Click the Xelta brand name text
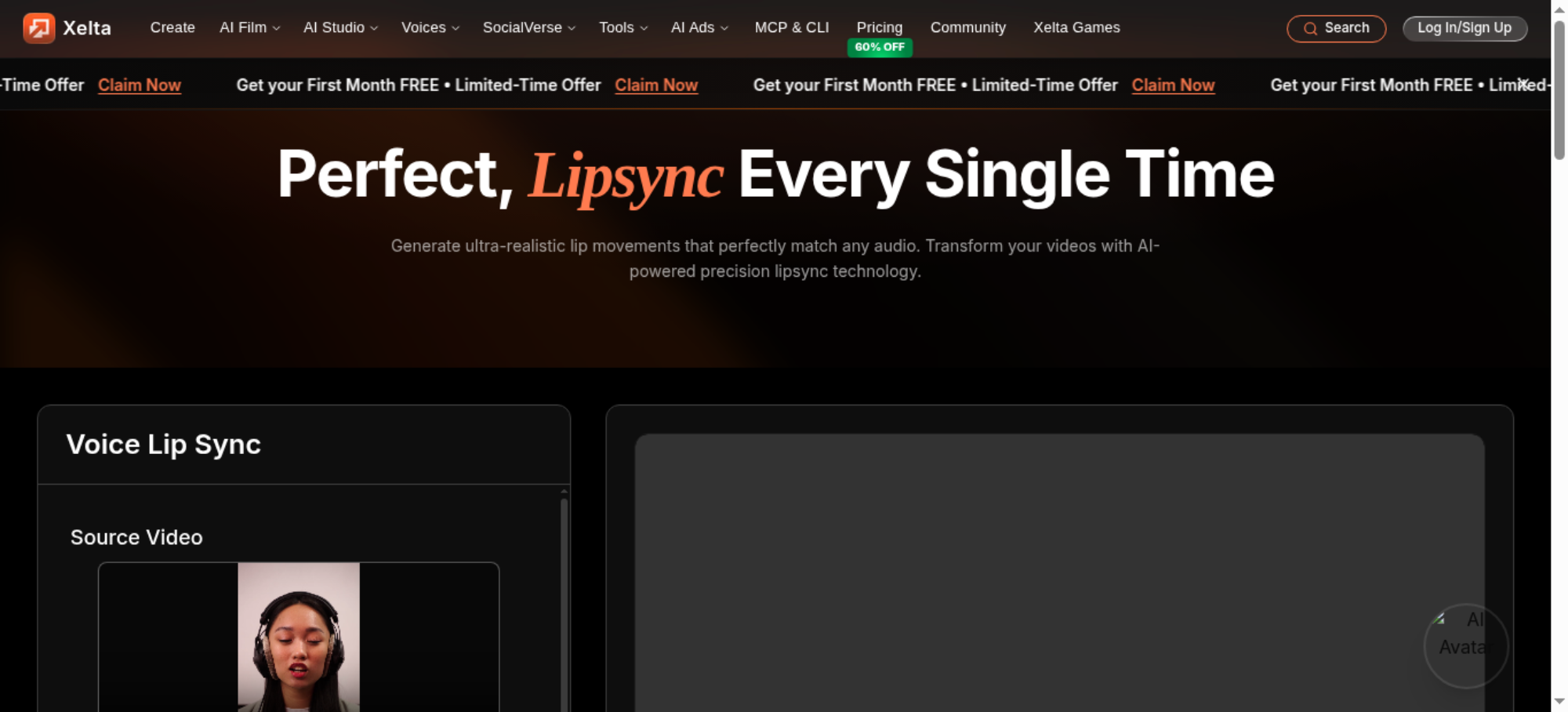Screen dimensions: 1568x712 (87, 28)
